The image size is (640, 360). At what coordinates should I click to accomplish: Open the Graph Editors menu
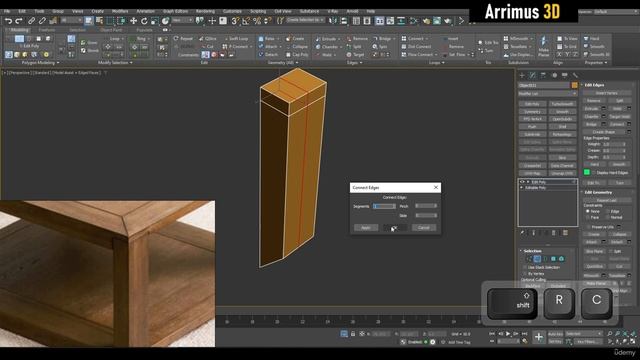(x=175, y=11)
